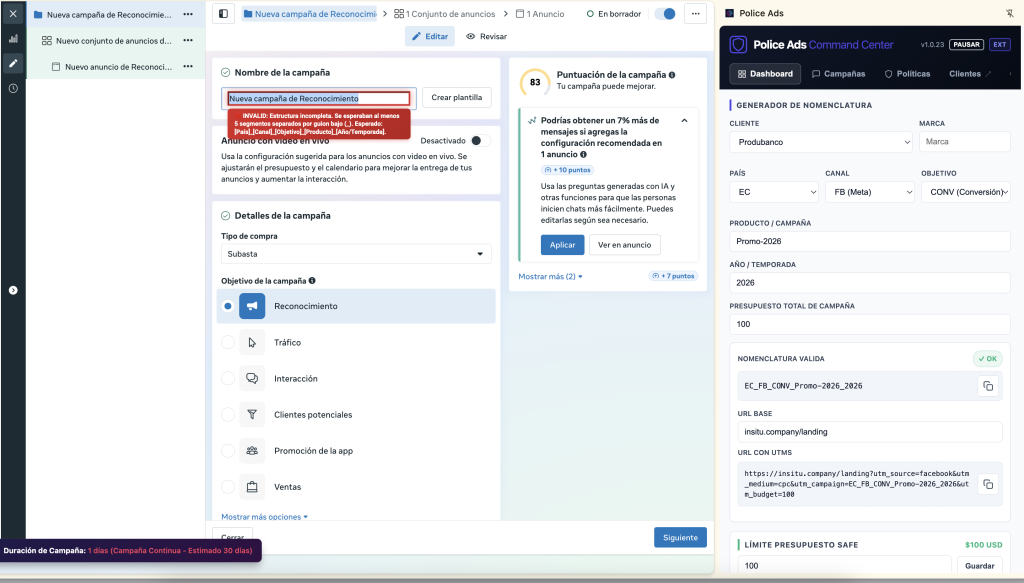
Task: Open the bar chart insights icon in the sidebar
Action: [13, 39]
